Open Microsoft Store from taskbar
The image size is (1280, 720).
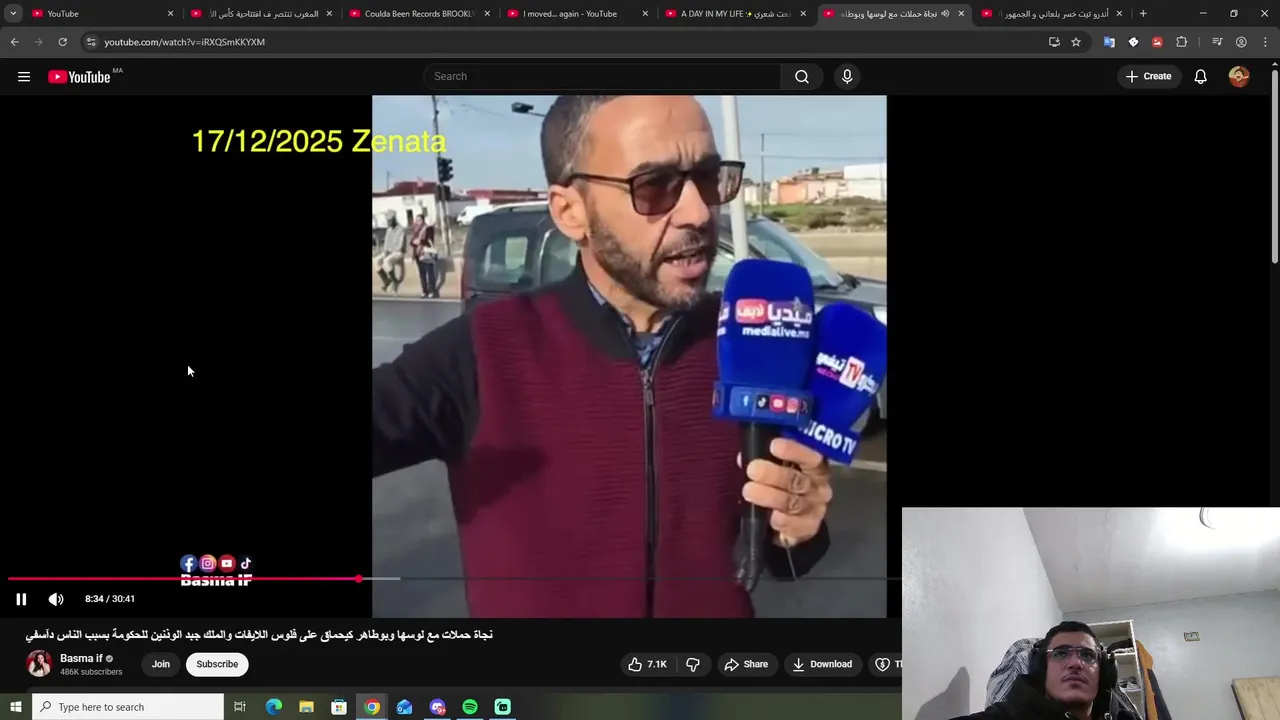click(339, 707)
